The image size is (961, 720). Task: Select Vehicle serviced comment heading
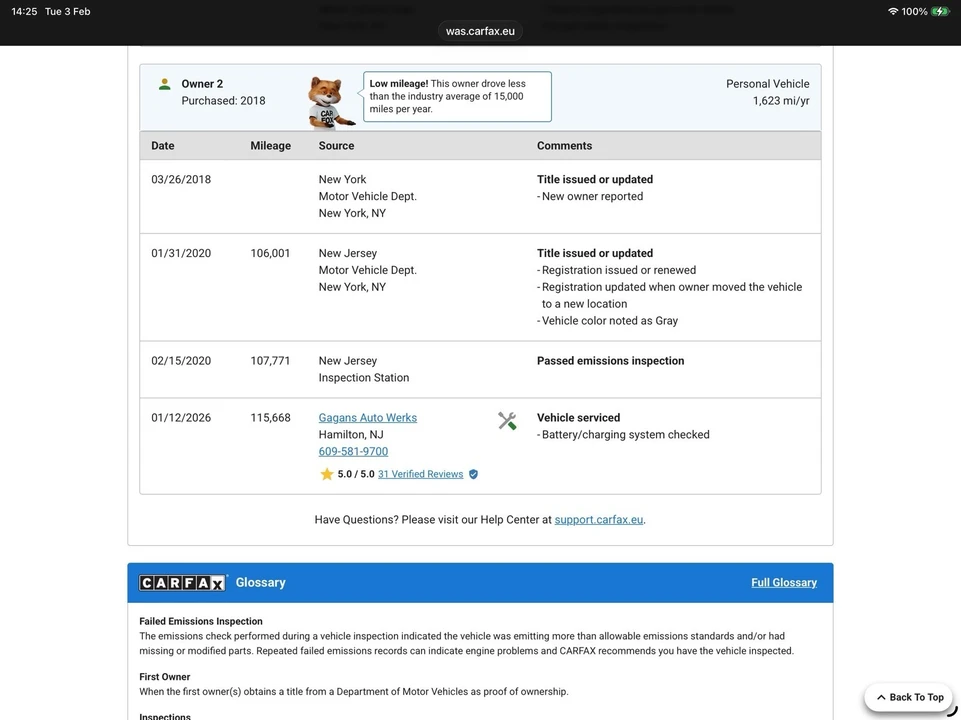579,417
